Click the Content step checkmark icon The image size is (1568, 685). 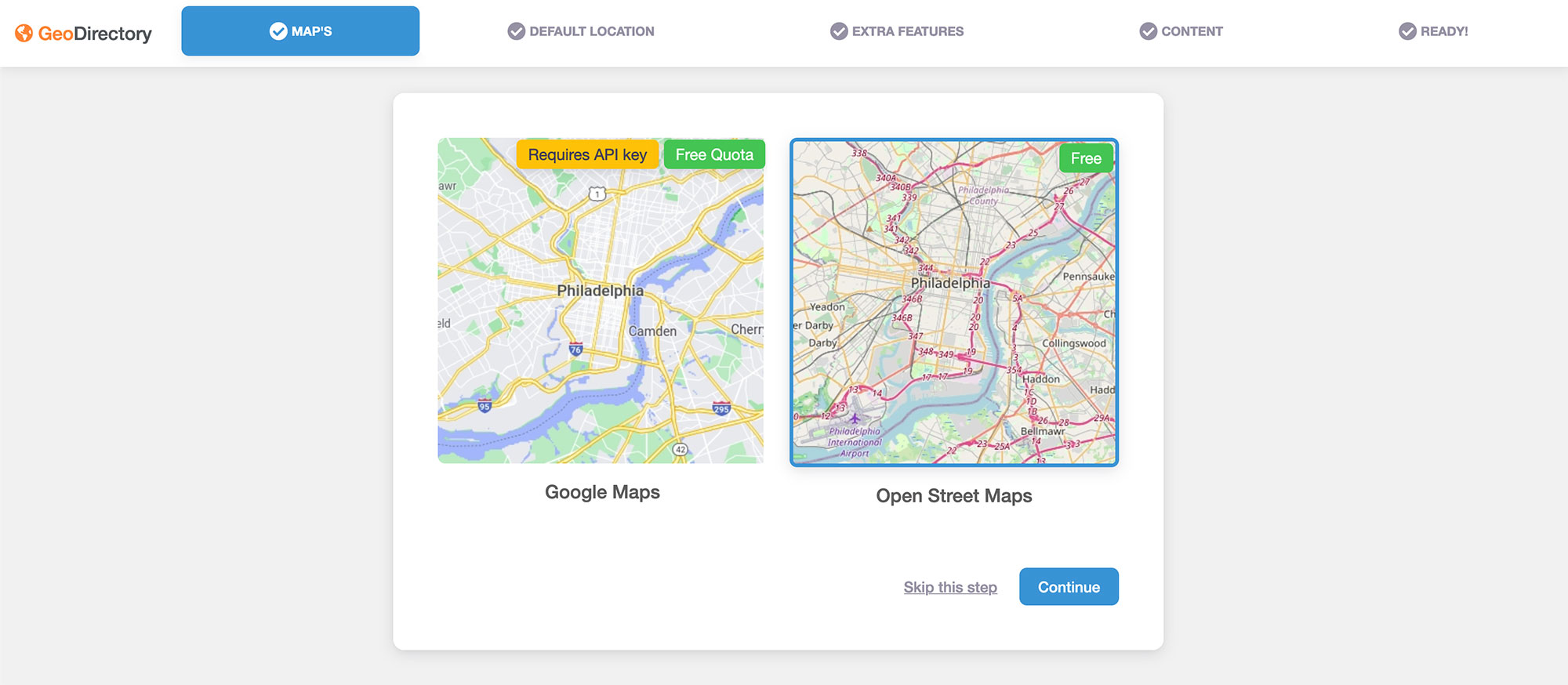click(x=1149, y=31)
